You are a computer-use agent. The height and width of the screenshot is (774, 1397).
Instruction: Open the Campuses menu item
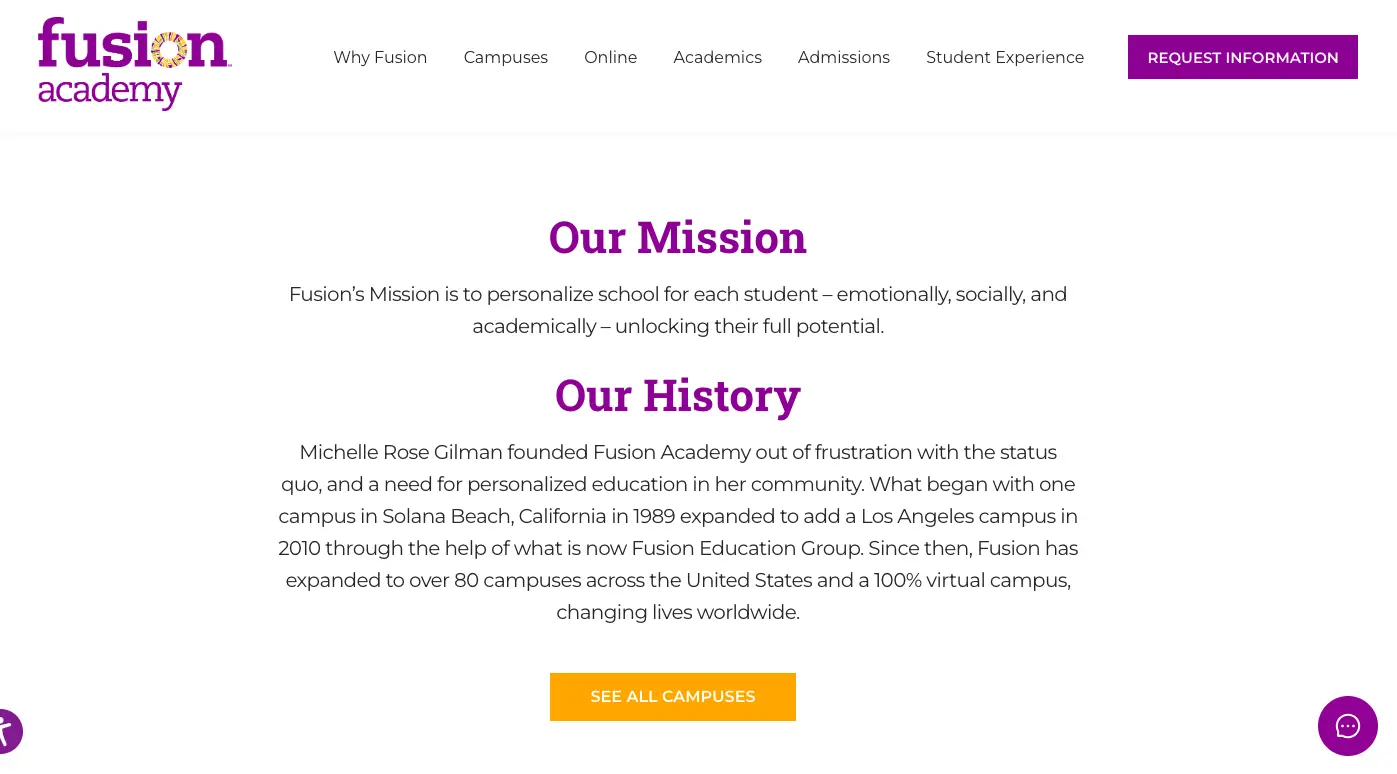pyautogui.click(x=505, y=58)
